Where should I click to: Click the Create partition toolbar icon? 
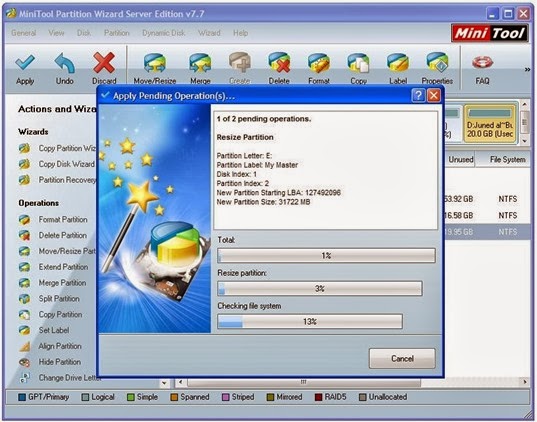coord(240,62)
